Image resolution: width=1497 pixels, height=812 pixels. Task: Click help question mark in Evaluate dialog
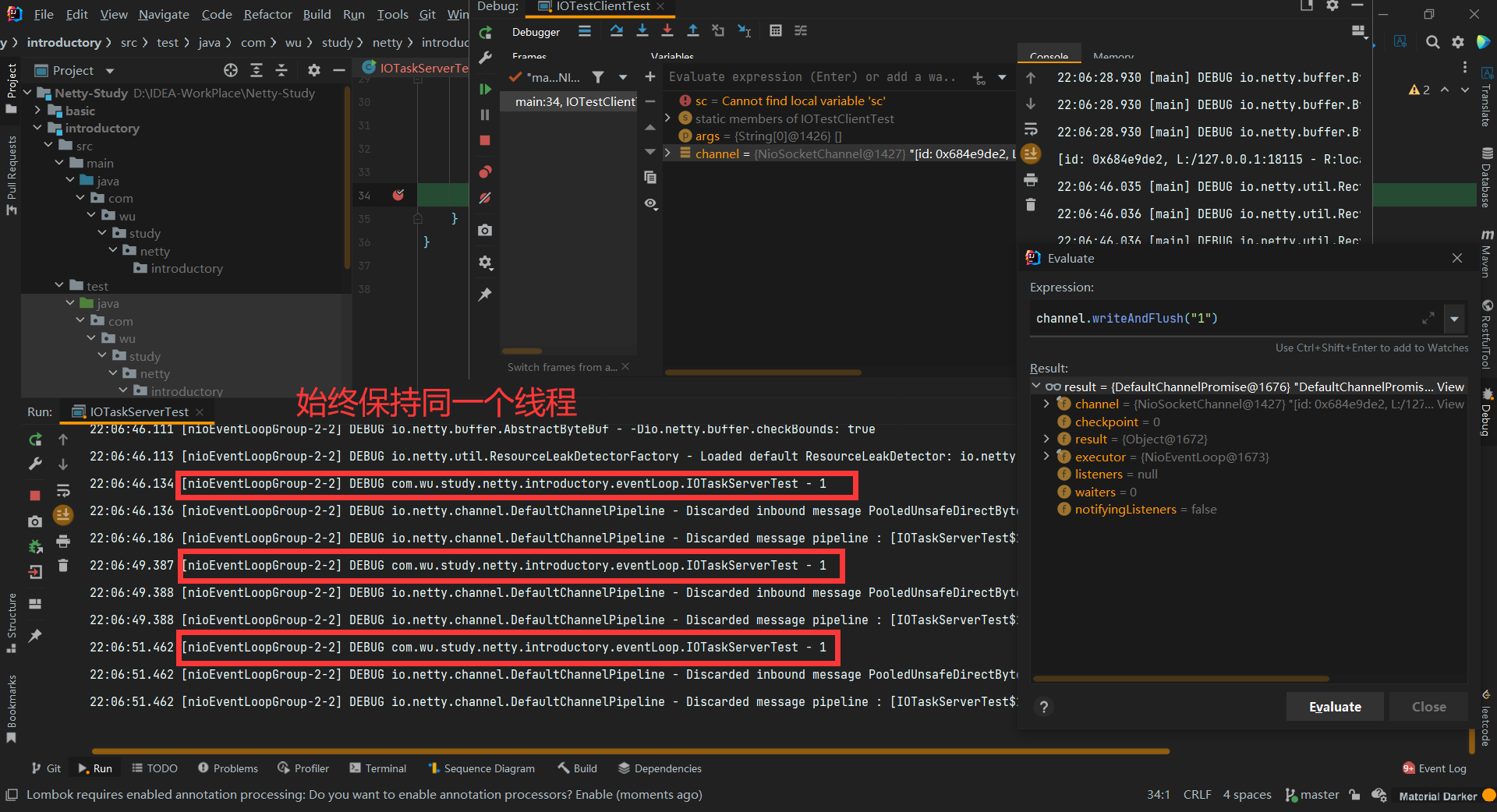click(x=1043, y=707)
